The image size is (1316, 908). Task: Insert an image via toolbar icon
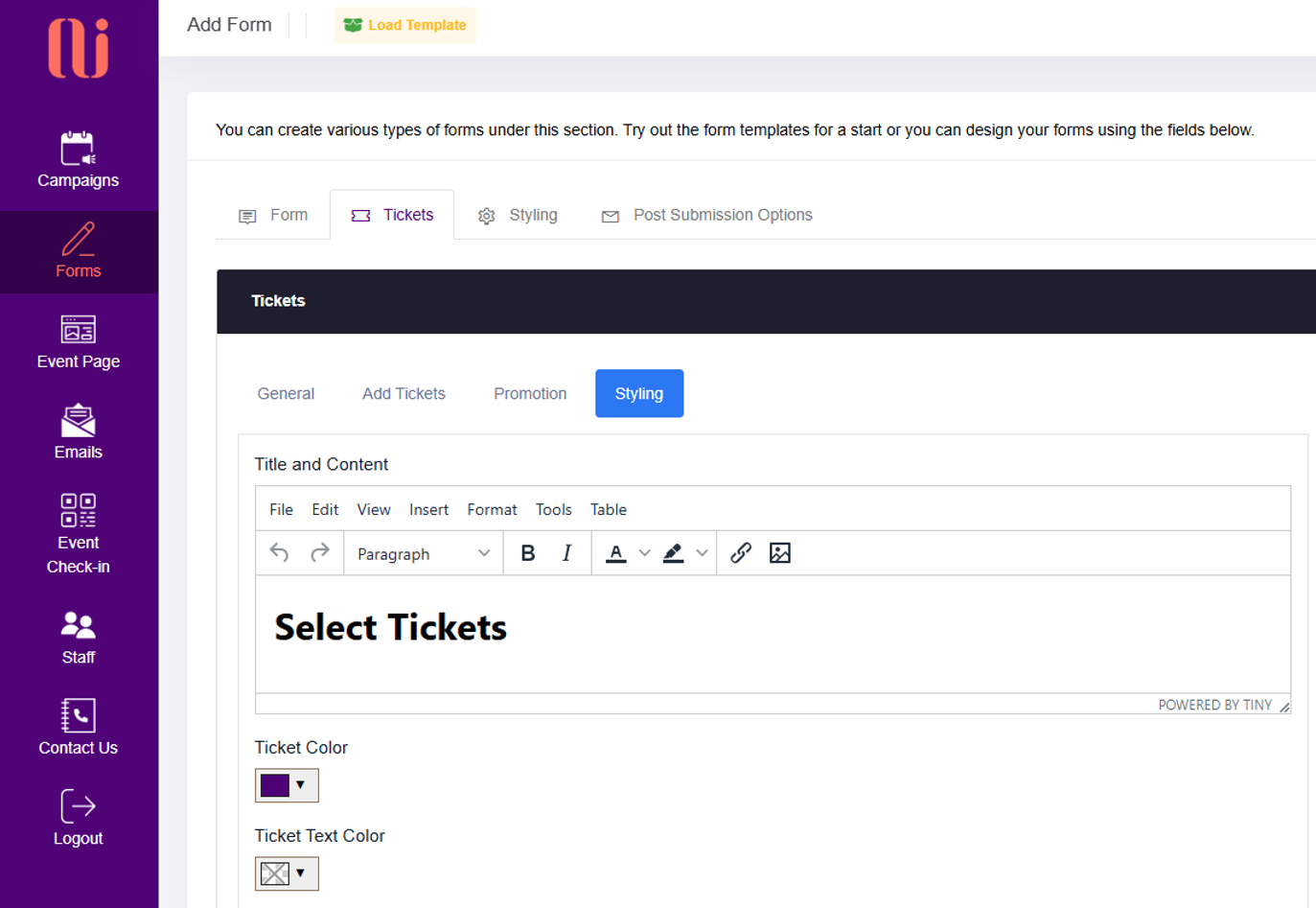pyautogui.click(x=780, y=553)
